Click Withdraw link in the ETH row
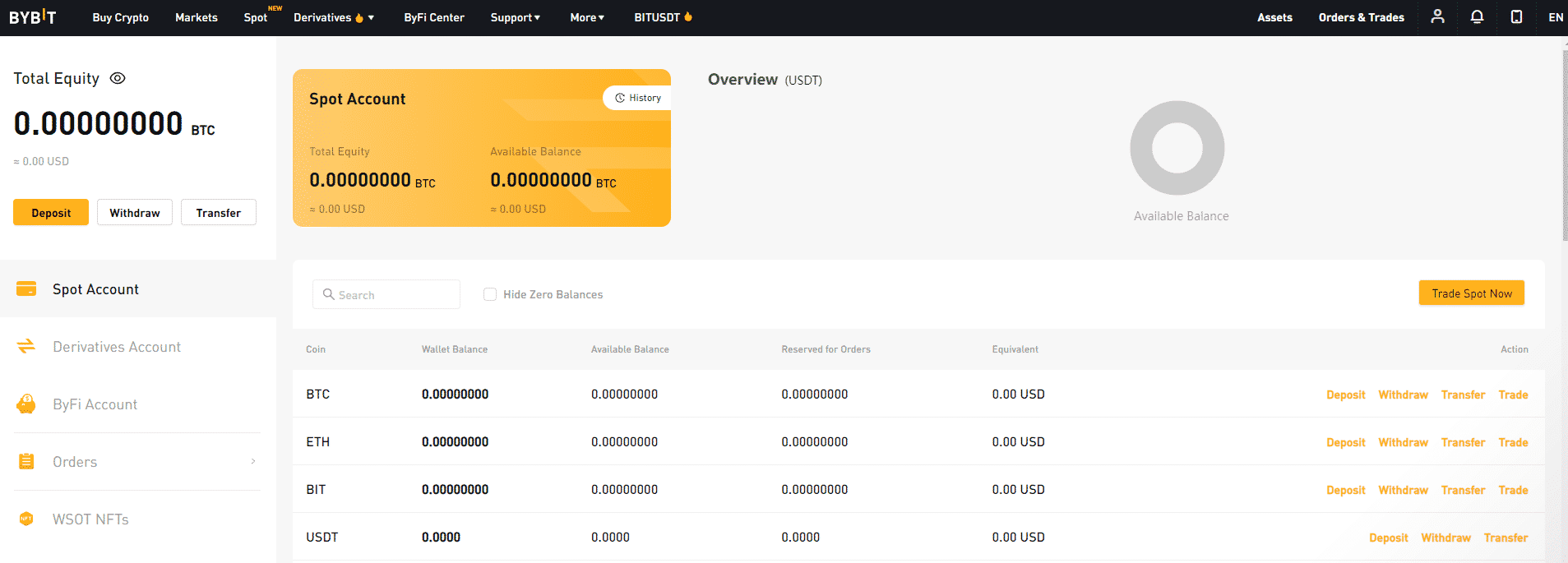1568x563 pixels. [1403, 442]
